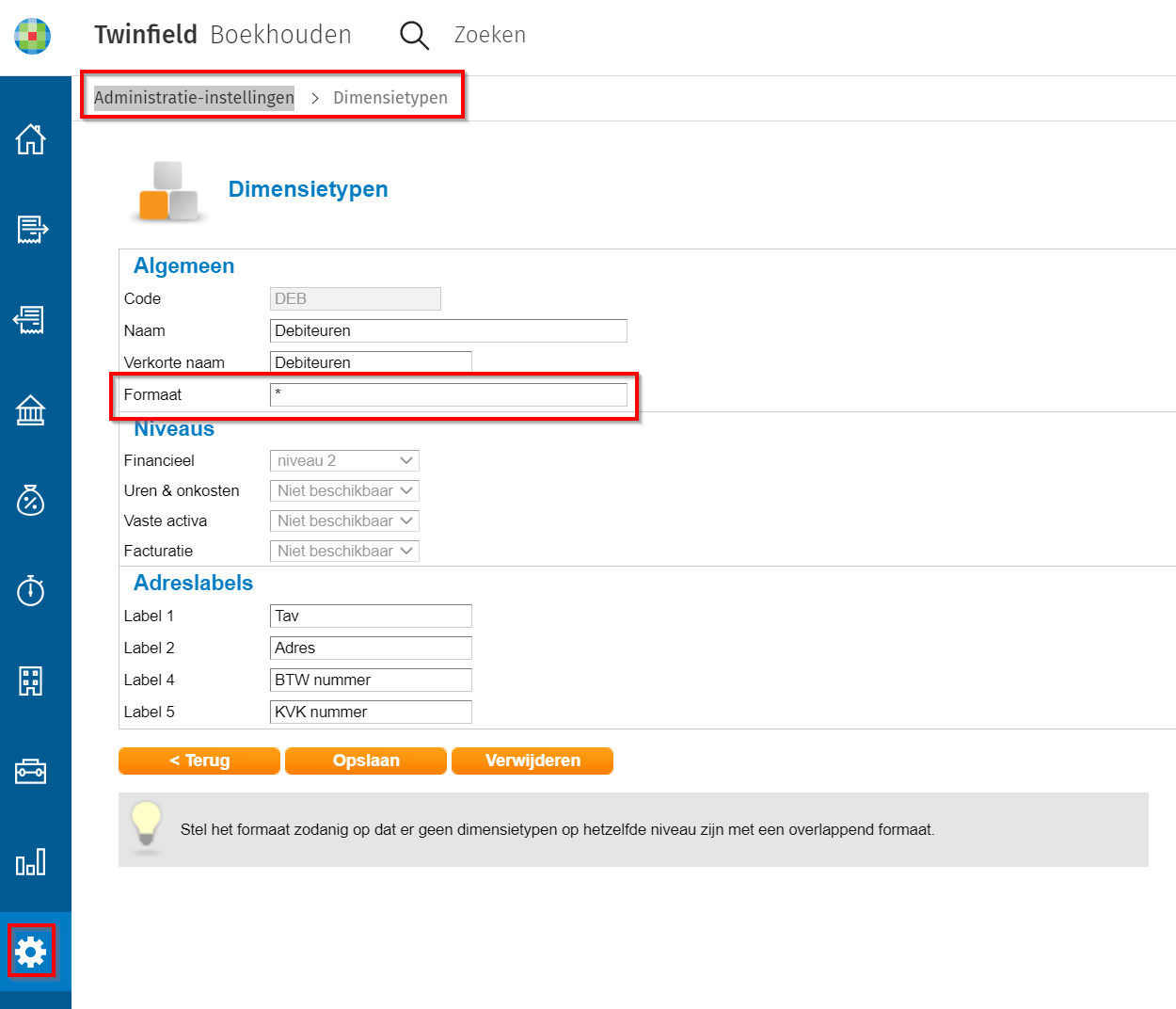Open the sales invoice icon in sidebar

tap(31, 229)
